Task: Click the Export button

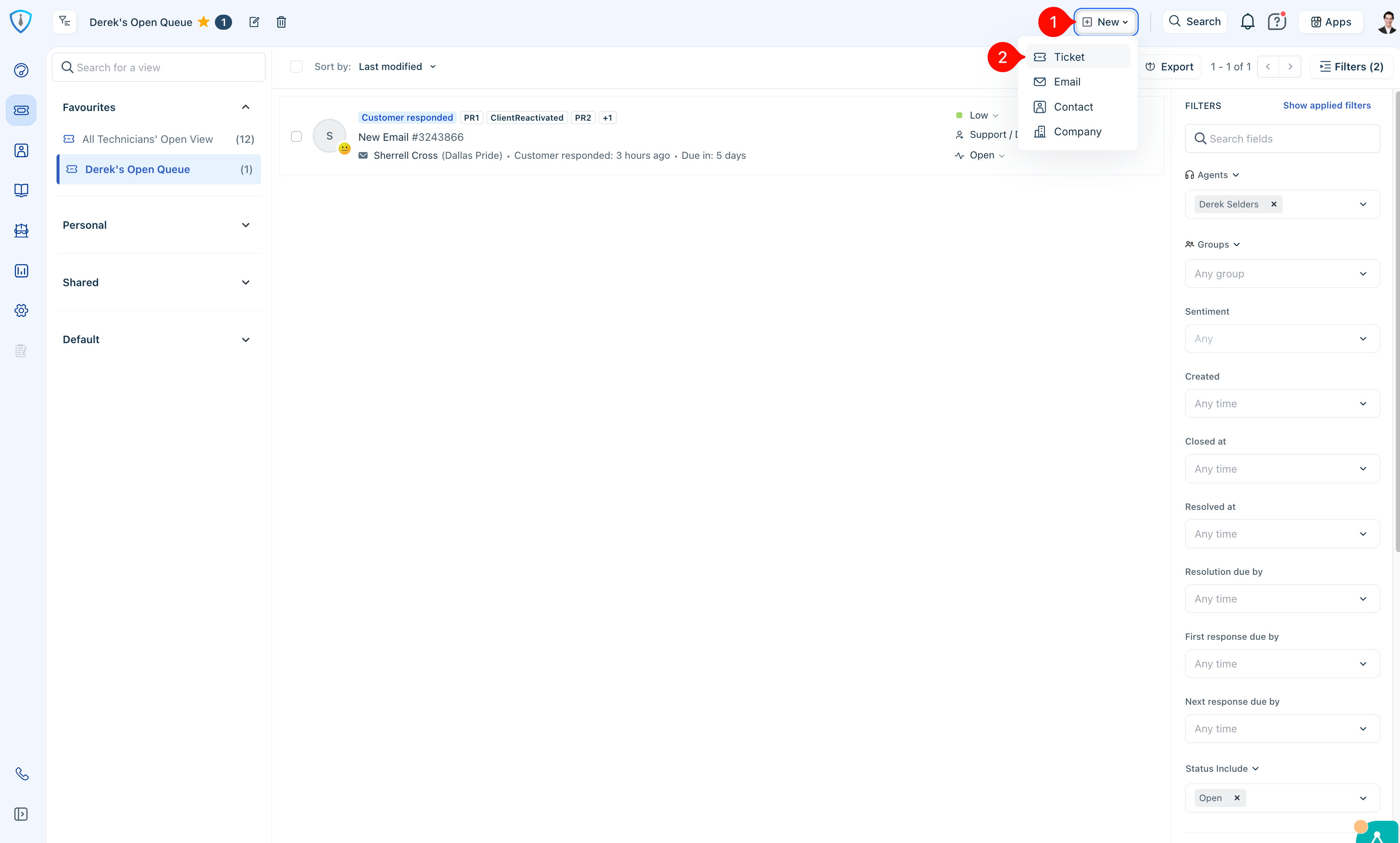Action: point(1170,67)
